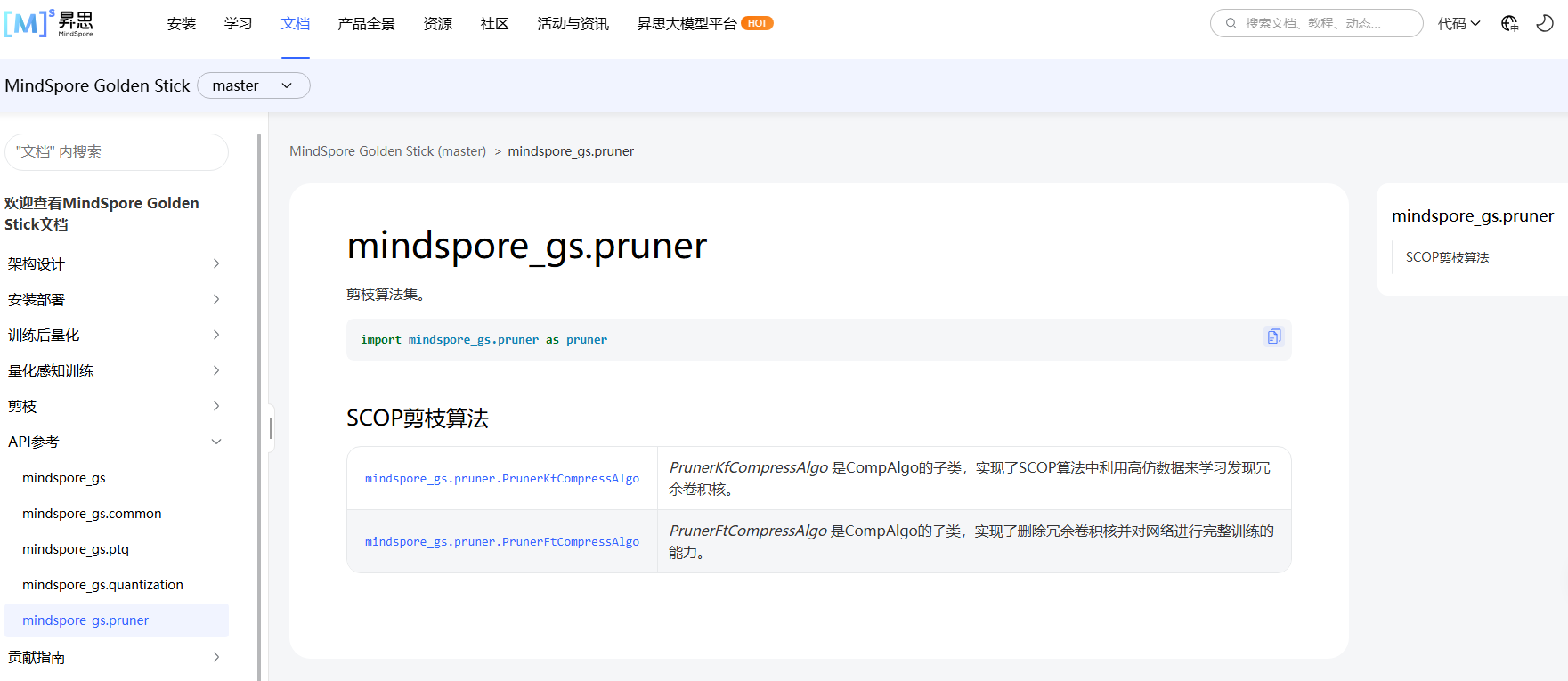Expand the 架构设计 section

[x=216, y=263]
